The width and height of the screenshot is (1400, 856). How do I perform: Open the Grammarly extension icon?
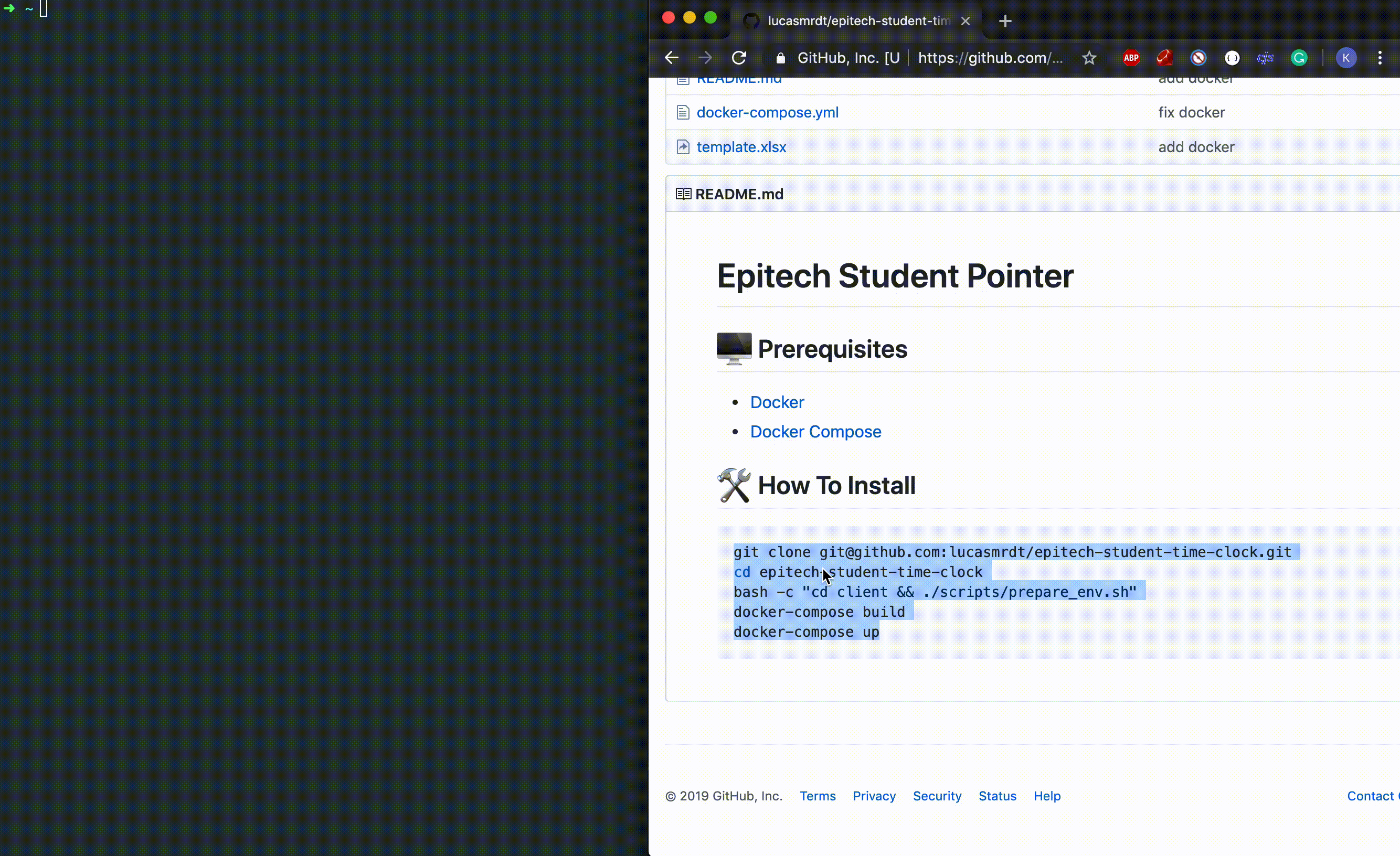click(1299, 58)
